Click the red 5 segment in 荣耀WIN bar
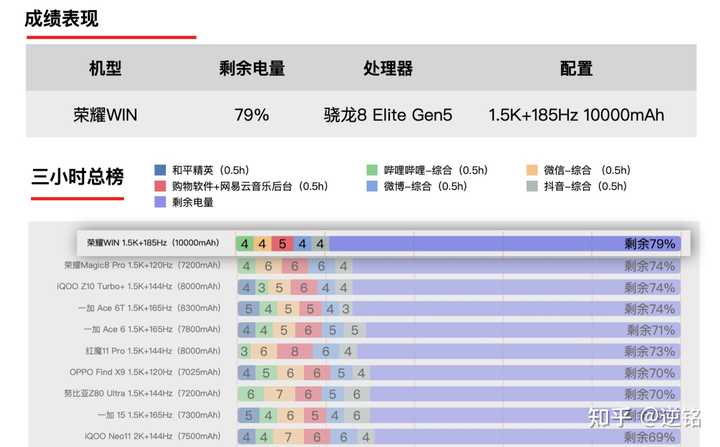 click(x=282, y=244)
